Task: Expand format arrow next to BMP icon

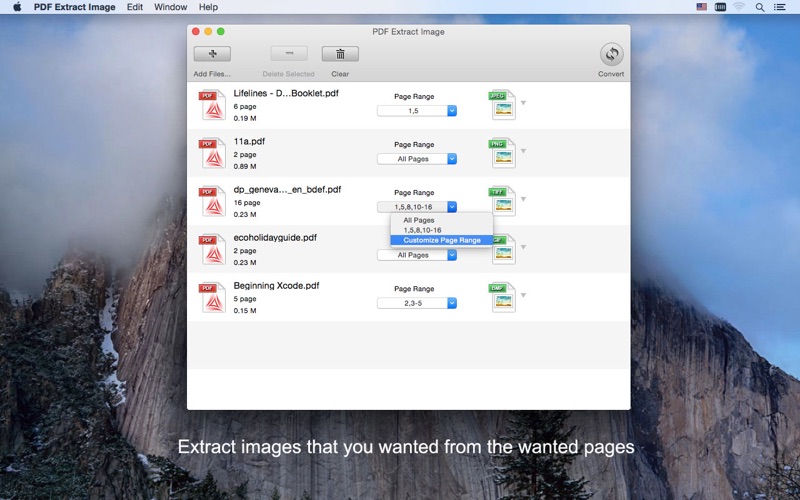Action: pyautogui.click(x=523, y=295)
